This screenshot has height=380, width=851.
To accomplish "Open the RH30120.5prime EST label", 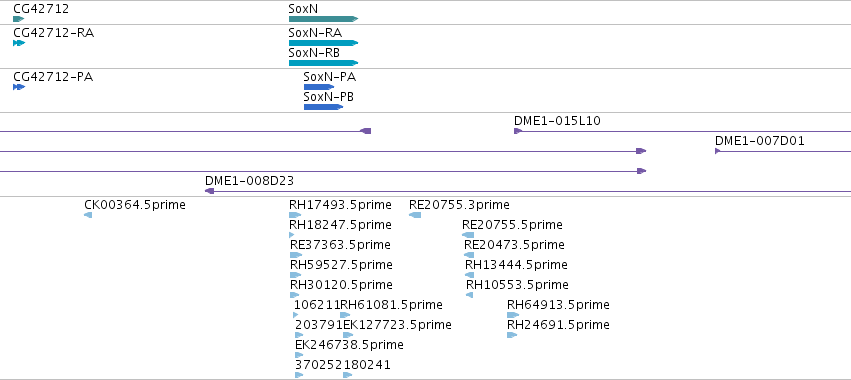I will point(341,285).
